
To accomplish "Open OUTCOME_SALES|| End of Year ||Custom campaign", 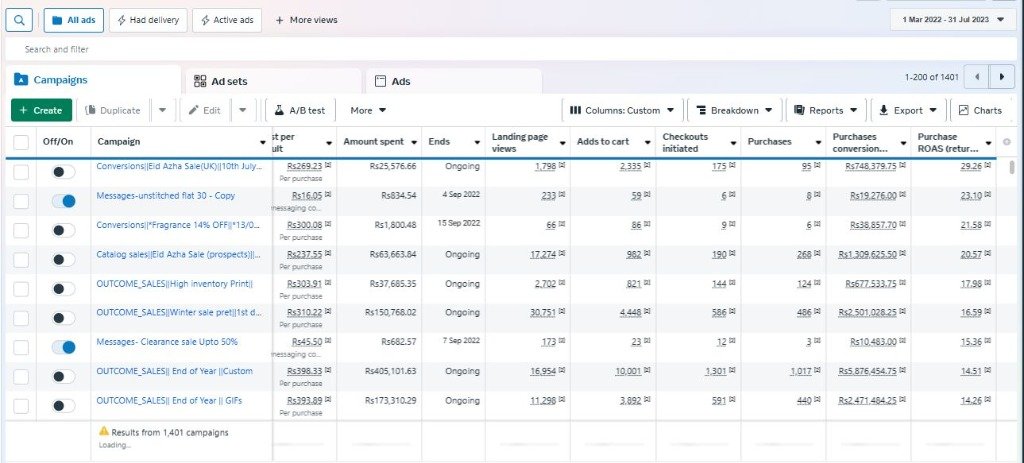I will point(174,371).
